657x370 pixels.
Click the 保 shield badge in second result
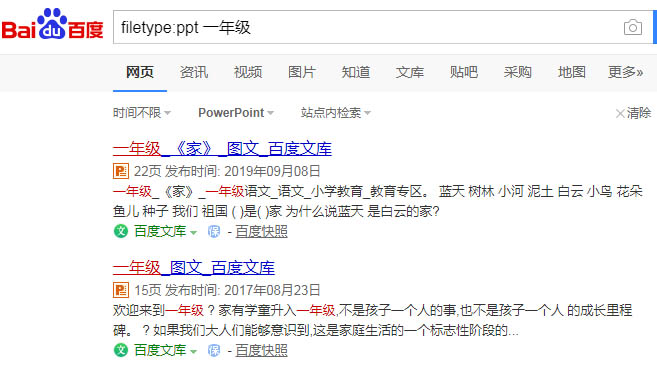point(214,350)
